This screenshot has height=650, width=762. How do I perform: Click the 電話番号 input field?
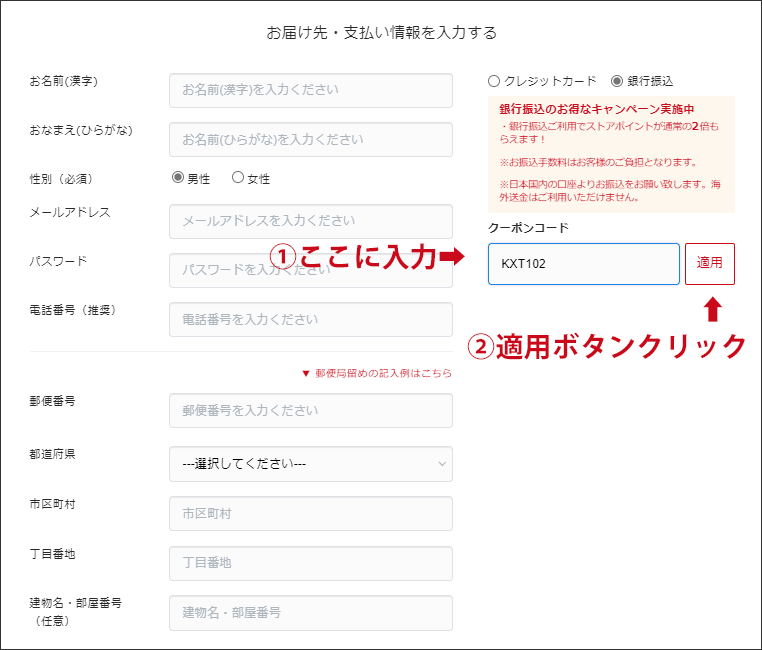(x=311, y=320)
